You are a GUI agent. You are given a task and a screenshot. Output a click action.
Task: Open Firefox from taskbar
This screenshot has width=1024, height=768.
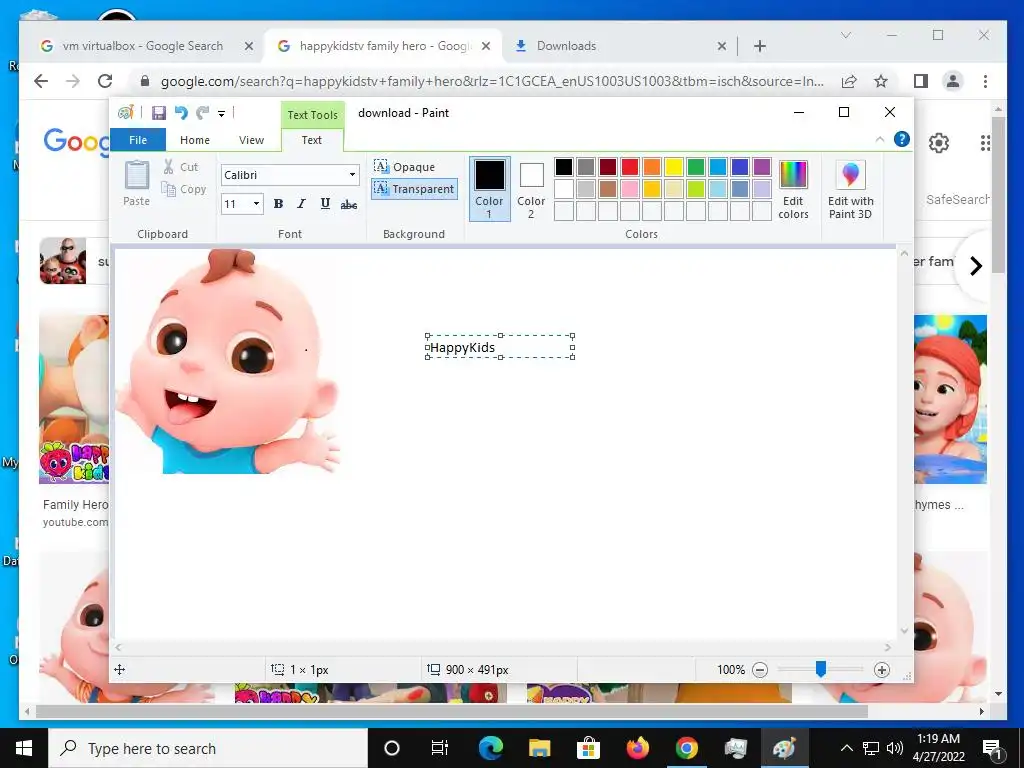pyautogui.click(x=637, y=748)
